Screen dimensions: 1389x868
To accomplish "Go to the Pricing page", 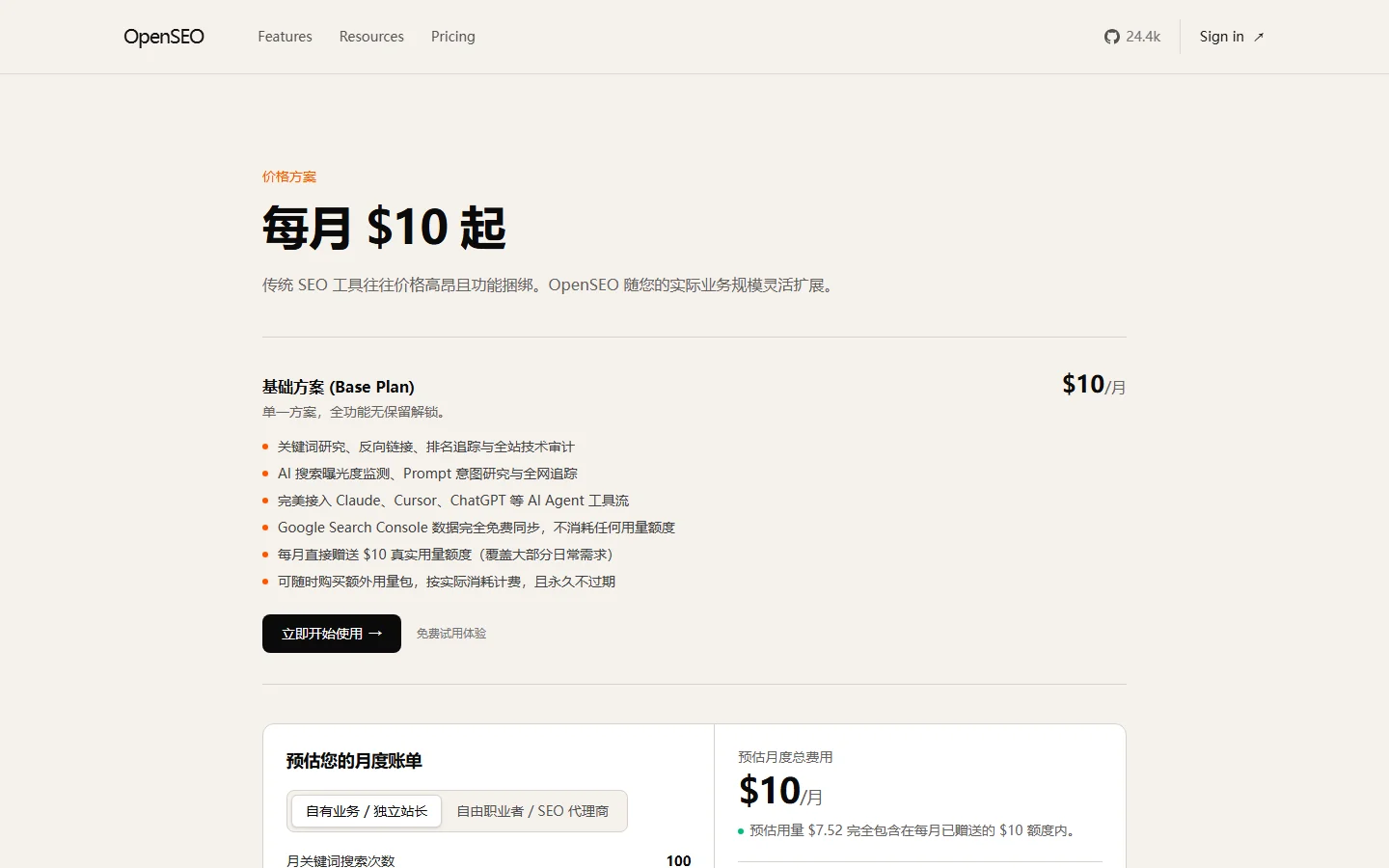I will point(453,37).
